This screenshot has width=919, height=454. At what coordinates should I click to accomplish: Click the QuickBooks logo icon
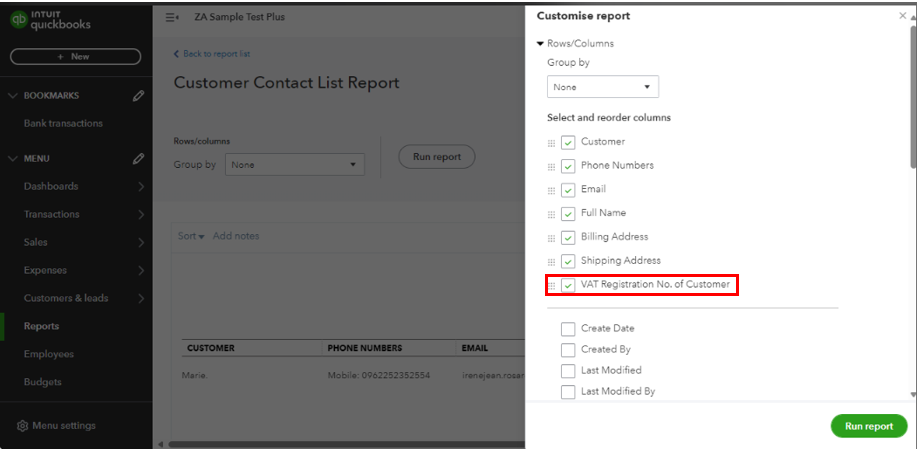click(x=19, y=22)
